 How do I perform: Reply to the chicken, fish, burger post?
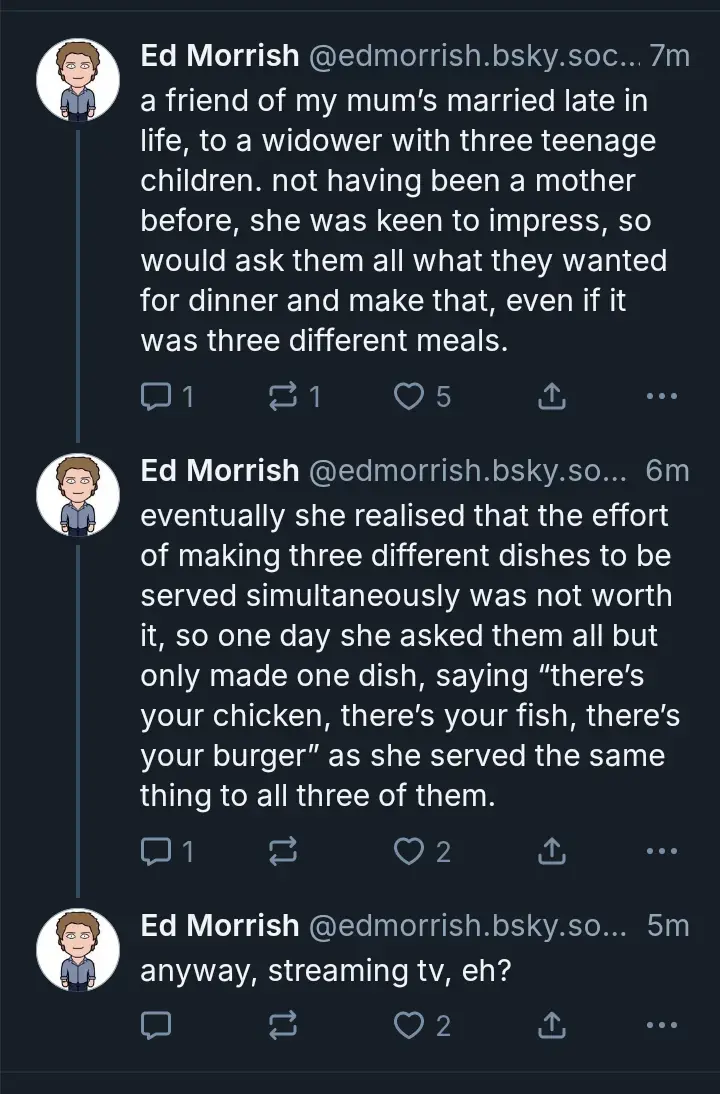coord(157,852)
